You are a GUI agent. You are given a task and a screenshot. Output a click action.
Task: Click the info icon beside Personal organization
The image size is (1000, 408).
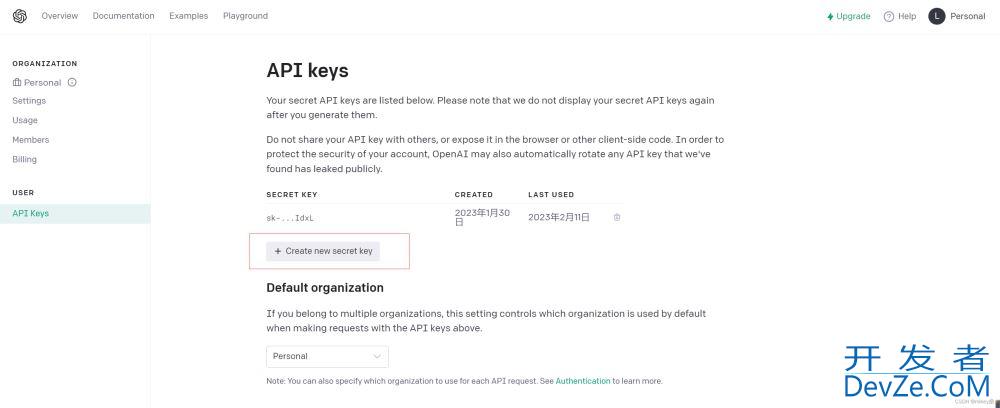pos(72,82)
